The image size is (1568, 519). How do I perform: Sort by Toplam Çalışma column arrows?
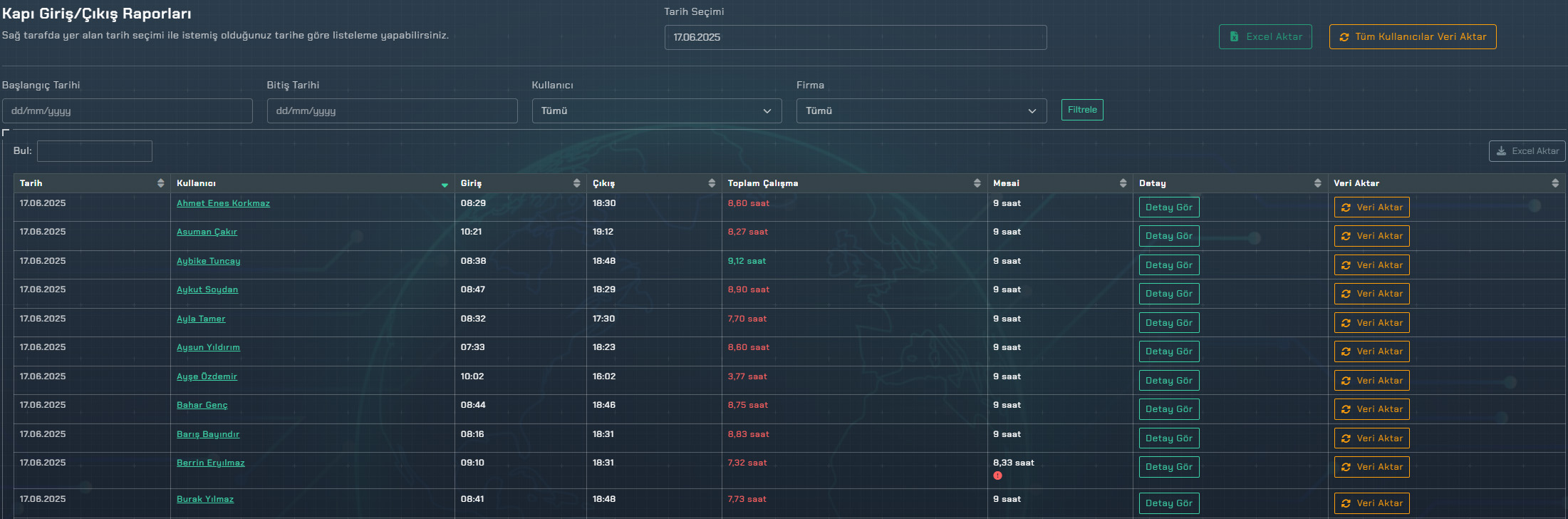[977, 183]
